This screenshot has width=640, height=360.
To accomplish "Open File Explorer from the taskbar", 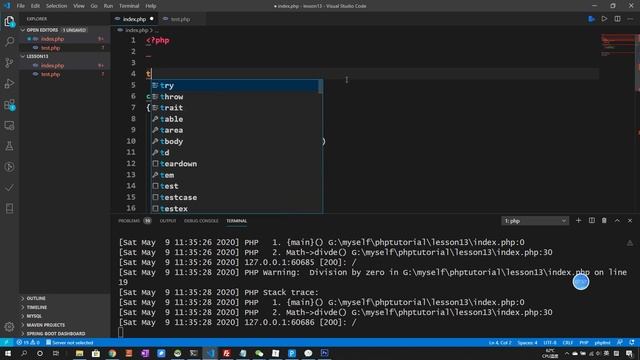I will 80,353.
